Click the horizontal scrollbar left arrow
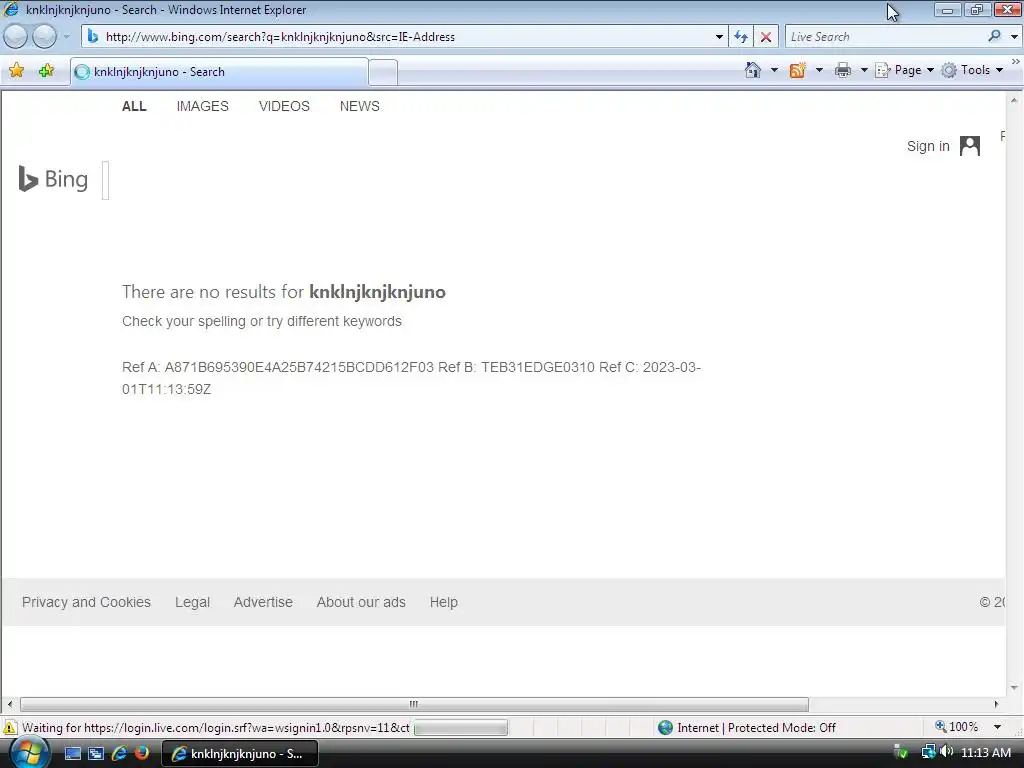This screenshot has height=768, width=1024. [9, 704]
